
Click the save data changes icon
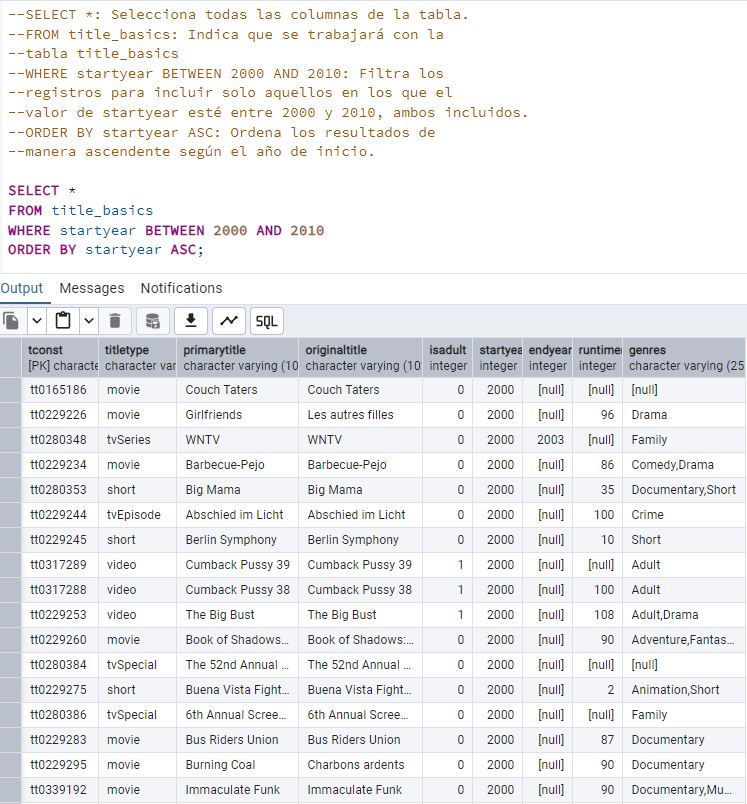click(x=152, y=321)
